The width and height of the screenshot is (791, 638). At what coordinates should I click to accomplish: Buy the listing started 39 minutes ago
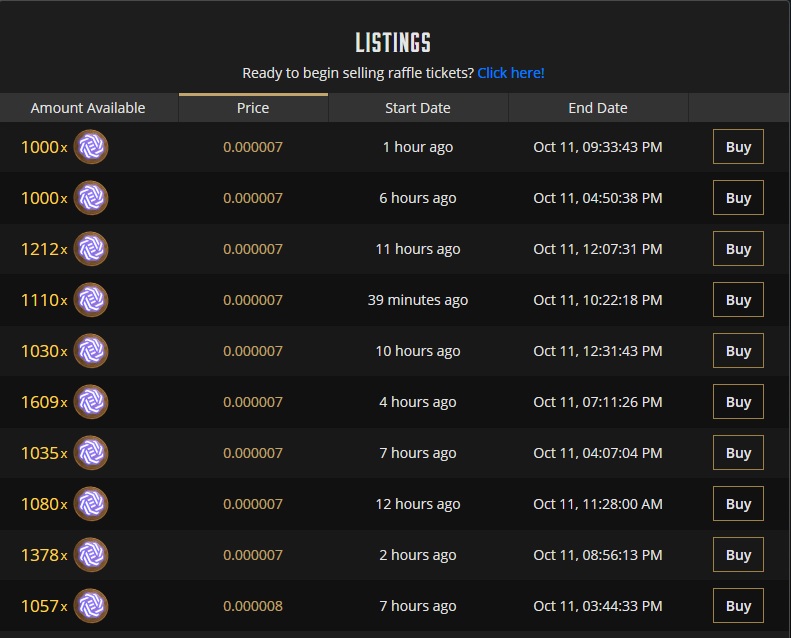tap(738, 300)
